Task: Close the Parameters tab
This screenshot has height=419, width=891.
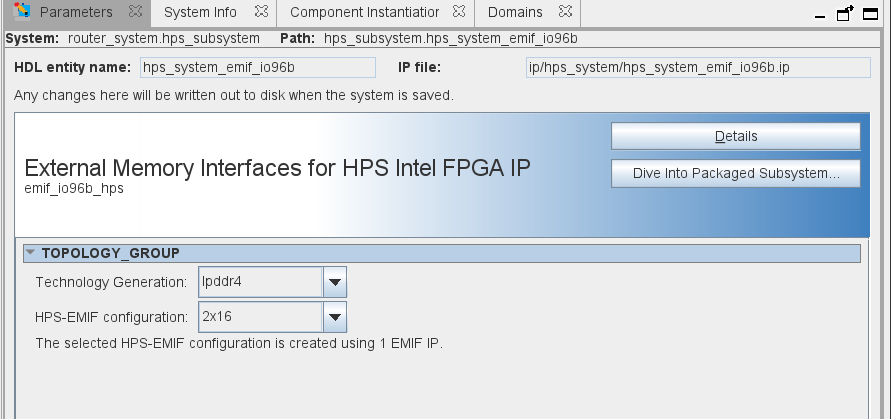Action: (136, 13)
